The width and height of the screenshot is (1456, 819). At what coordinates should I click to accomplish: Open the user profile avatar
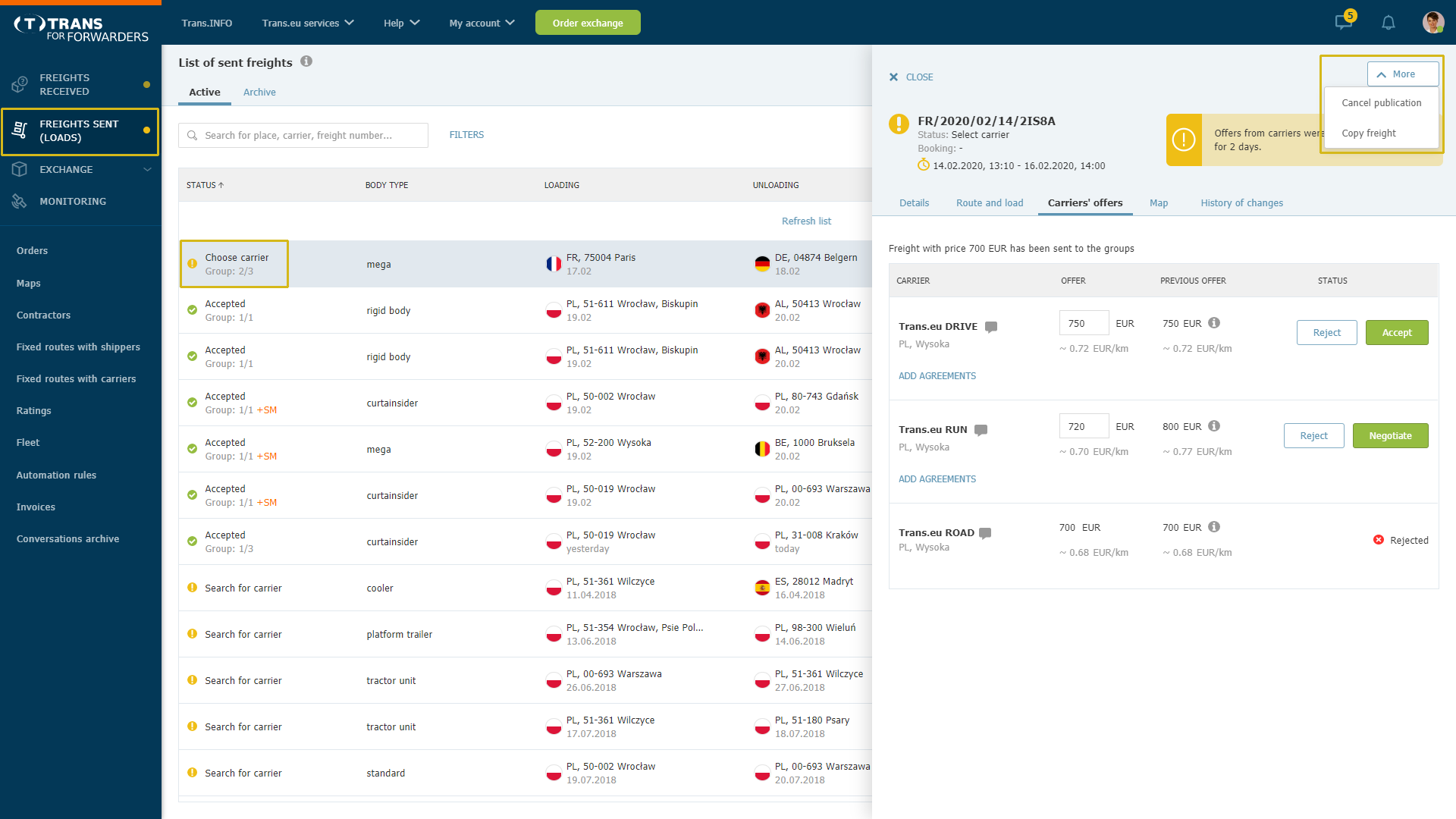click(x=1432, y=22)
